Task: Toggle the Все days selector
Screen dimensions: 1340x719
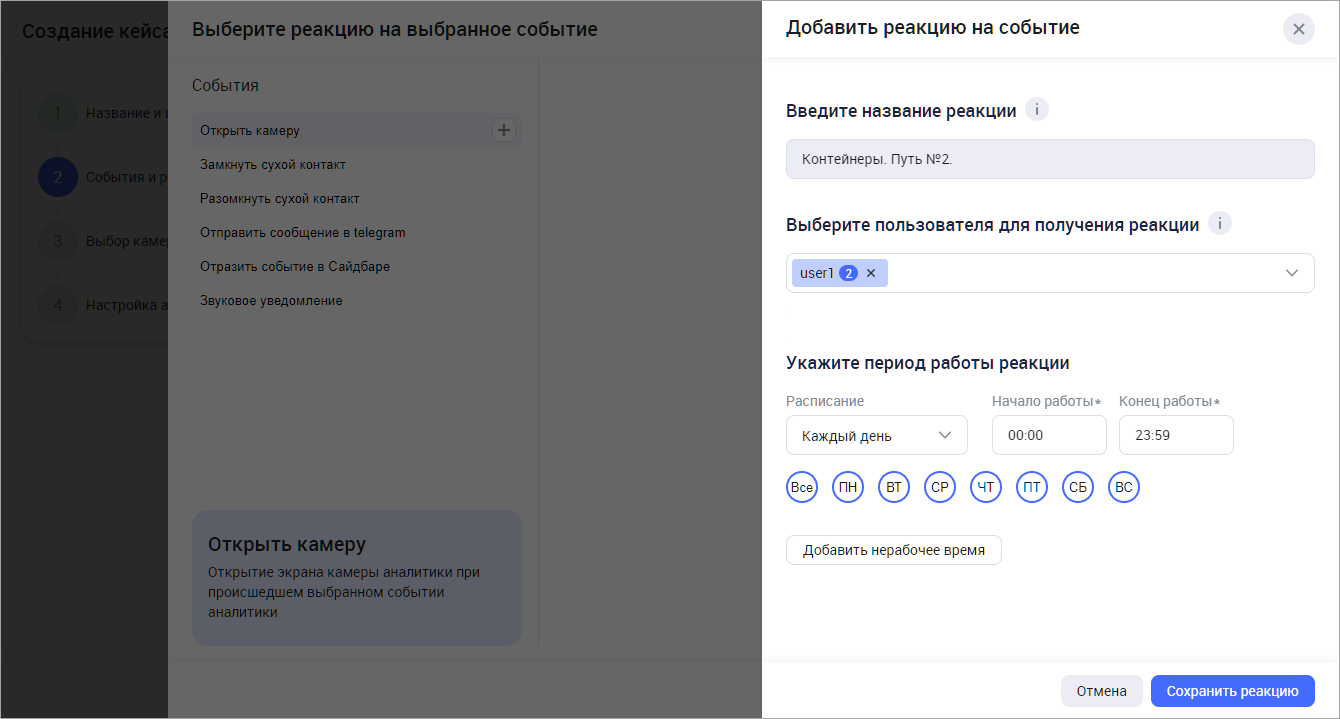Action: click(x=801, y=488)
